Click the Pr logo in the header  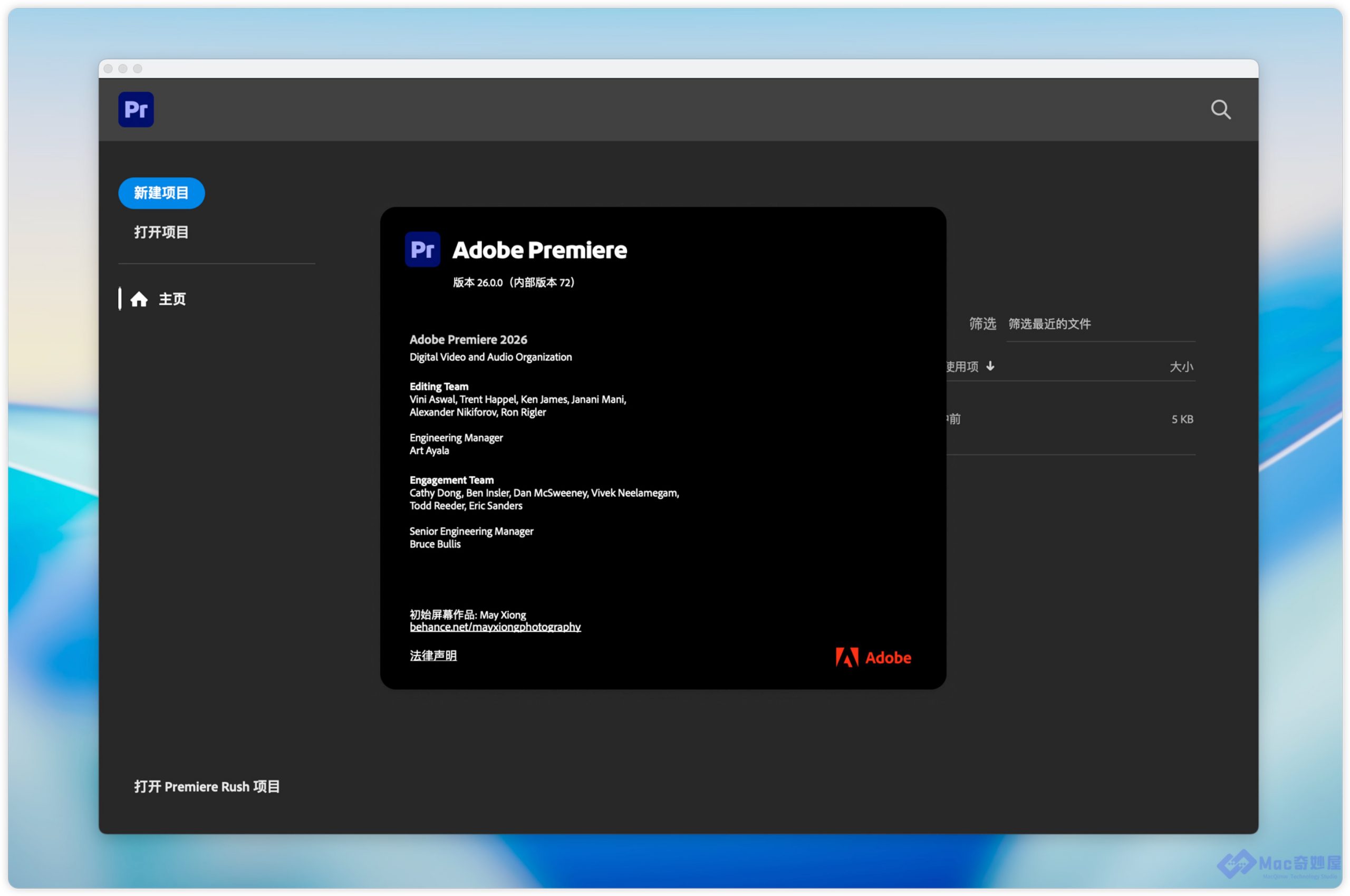pyautogui.click(x=136, y=109)
